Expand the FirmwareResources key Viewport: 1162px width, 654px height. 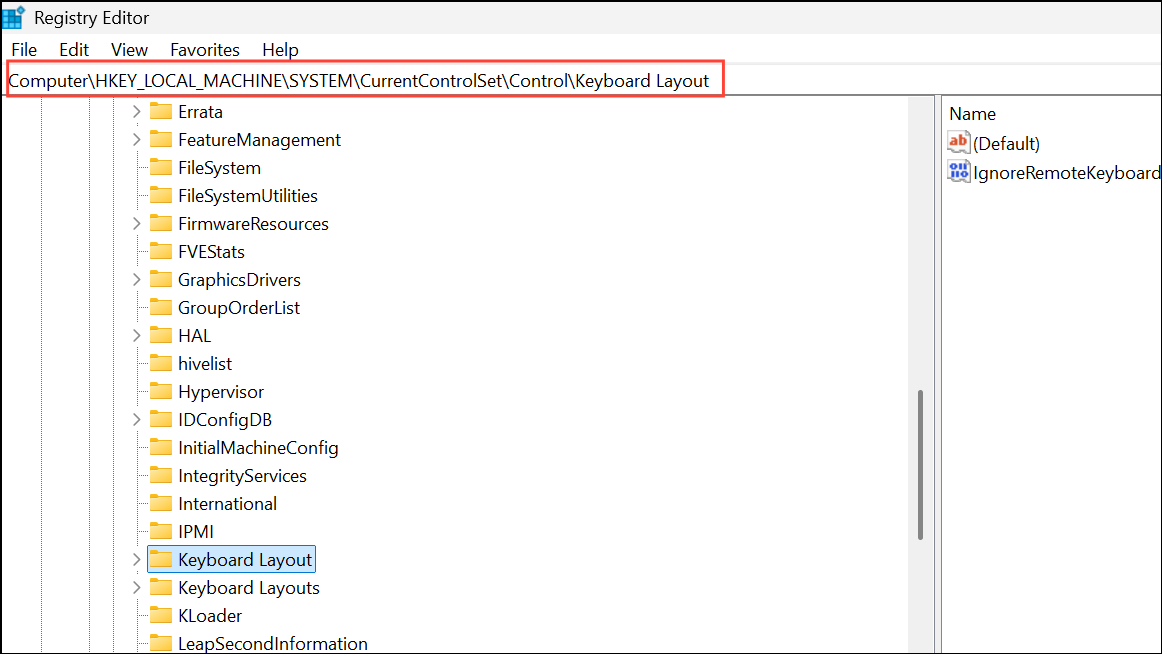tap(136, 223)
